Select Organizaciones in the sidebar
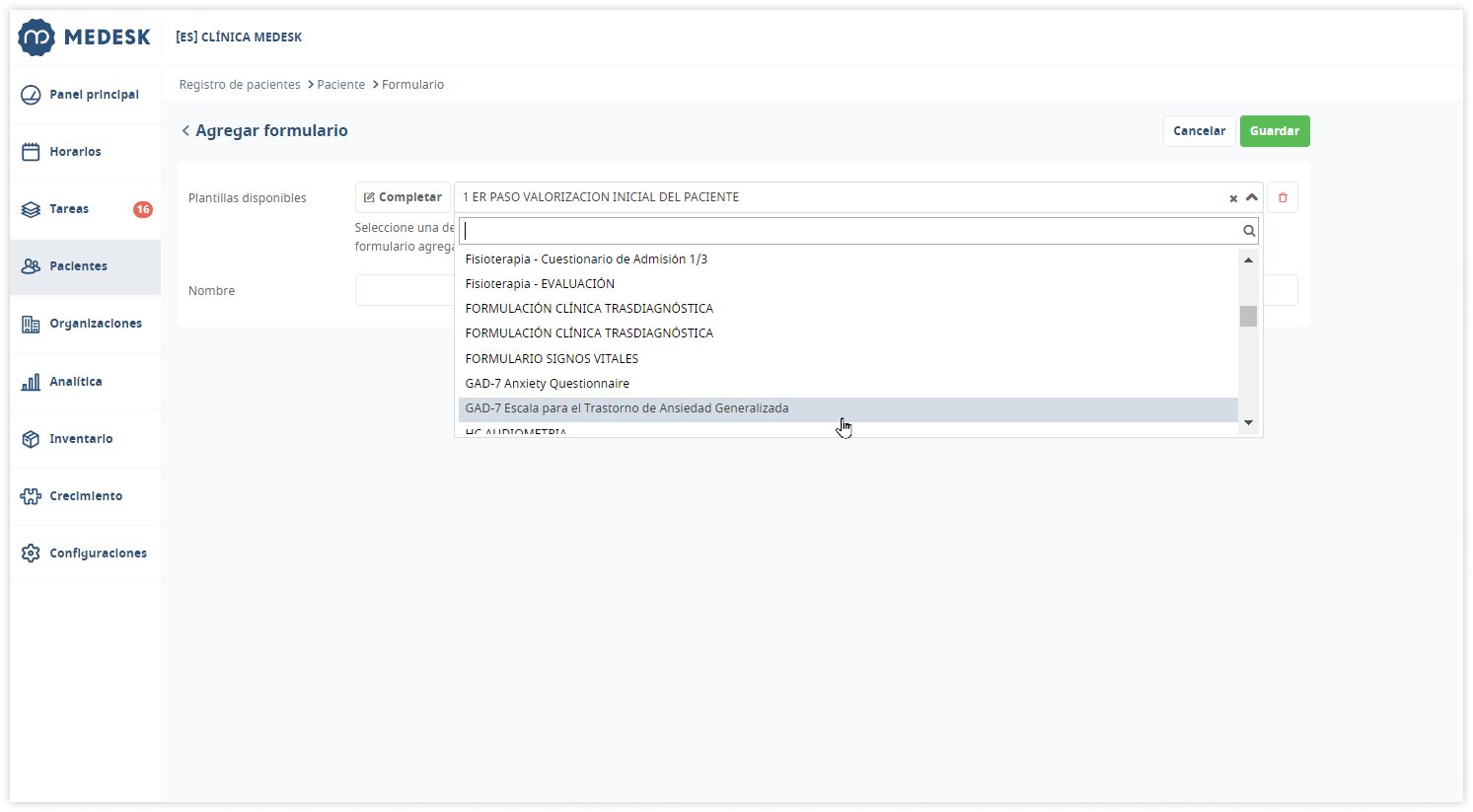Image resolution: width=1473 pixels, height=812 pixels. coord(85,324)
